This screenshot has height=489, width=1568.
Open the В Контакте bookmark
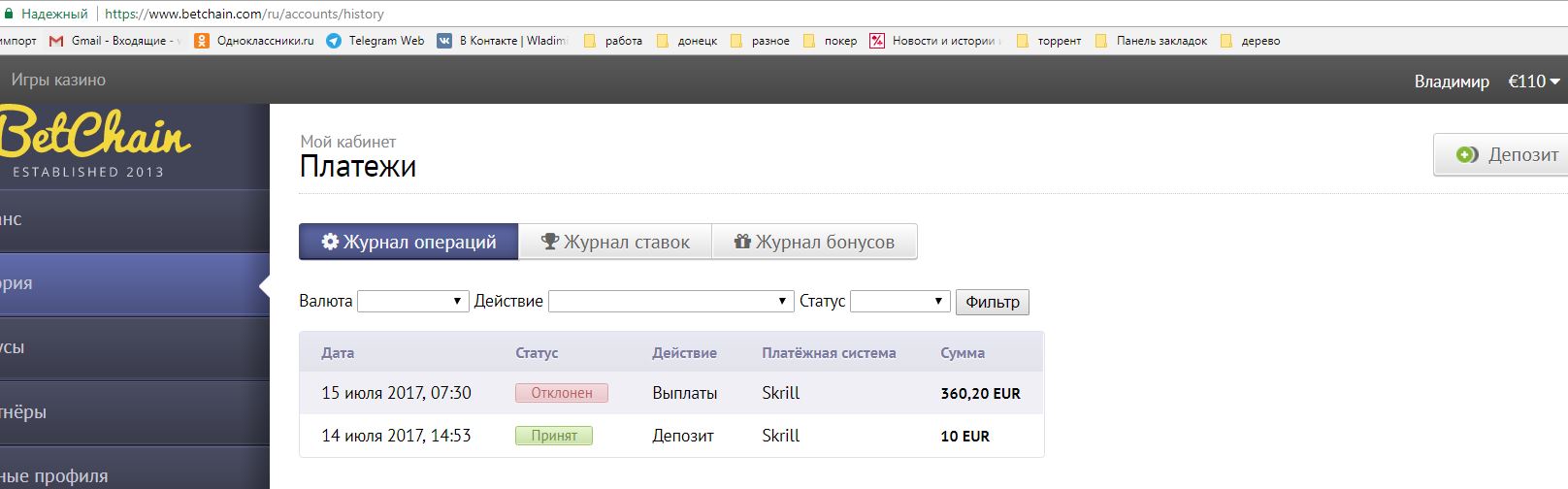pos(503,41)
